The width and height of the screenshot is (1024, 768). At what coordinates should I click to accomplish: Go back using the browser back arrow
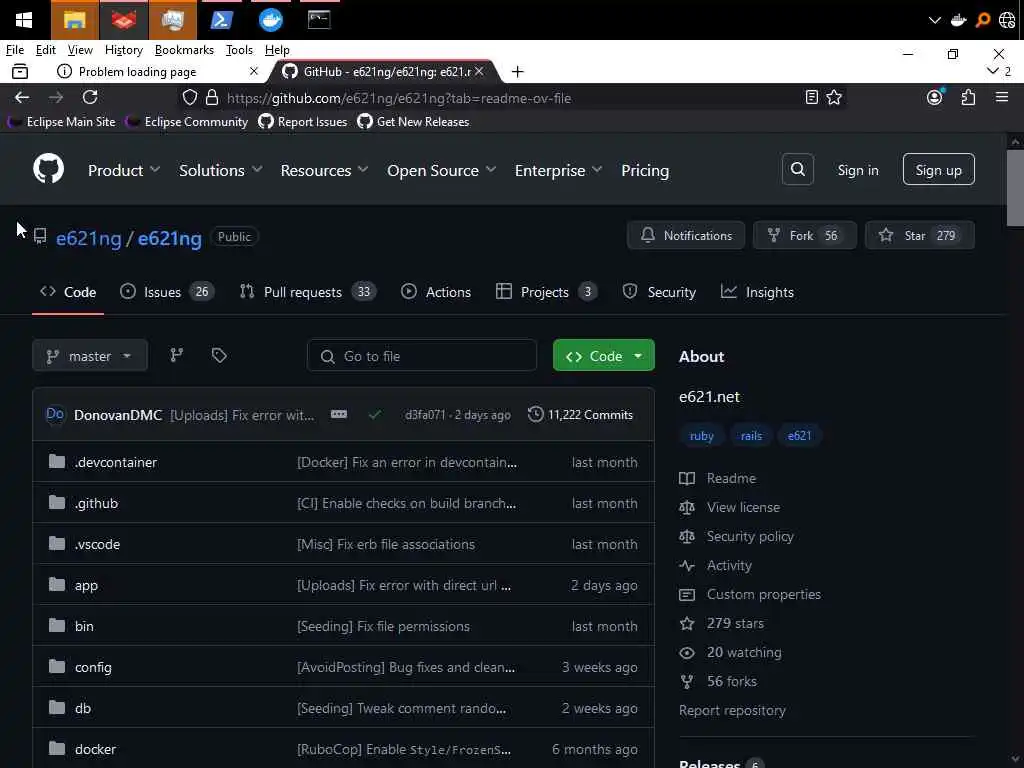[22, 97]
